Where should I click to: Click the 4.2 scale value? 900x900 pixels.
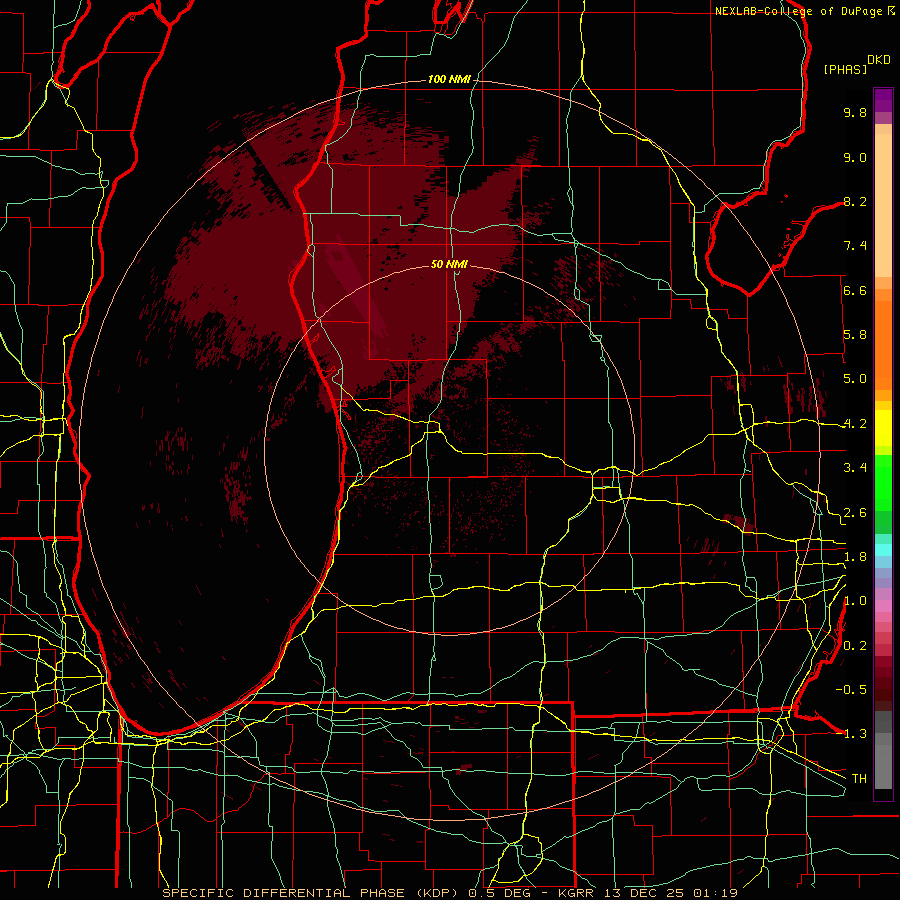[855, 424]
